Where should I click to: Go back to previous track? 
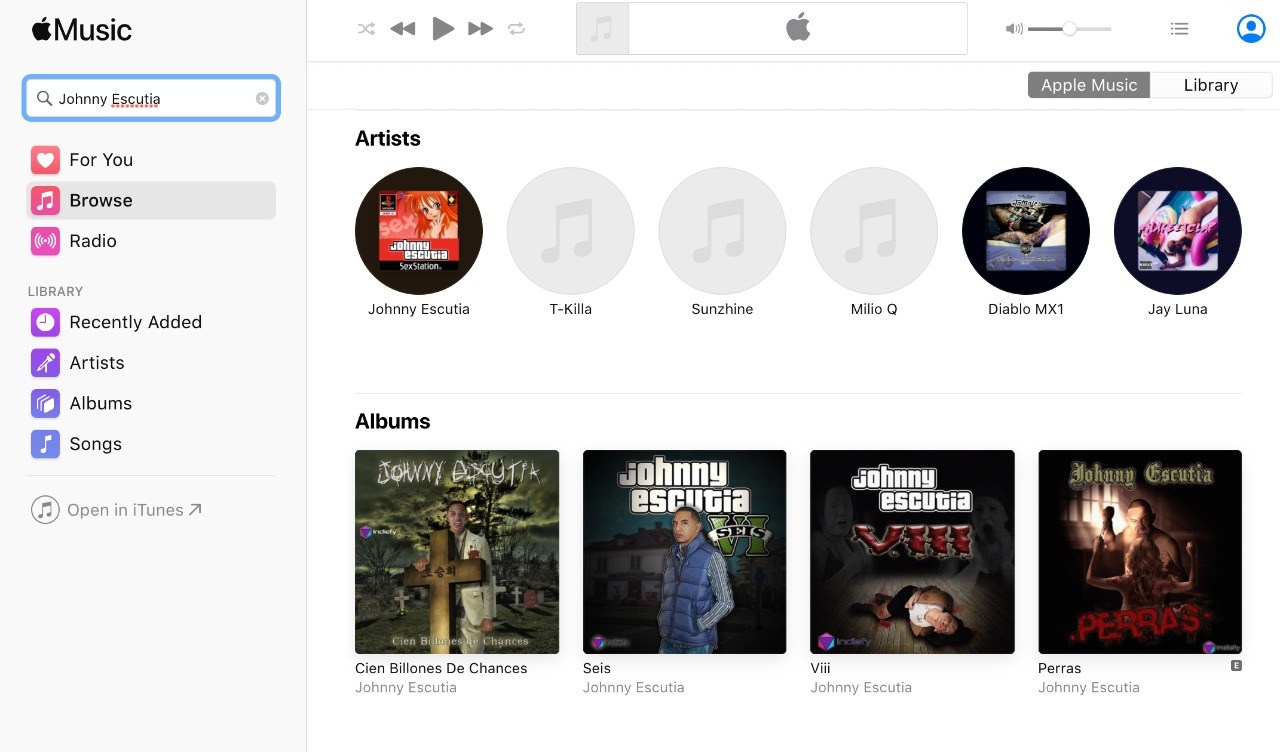pos(402,29)
